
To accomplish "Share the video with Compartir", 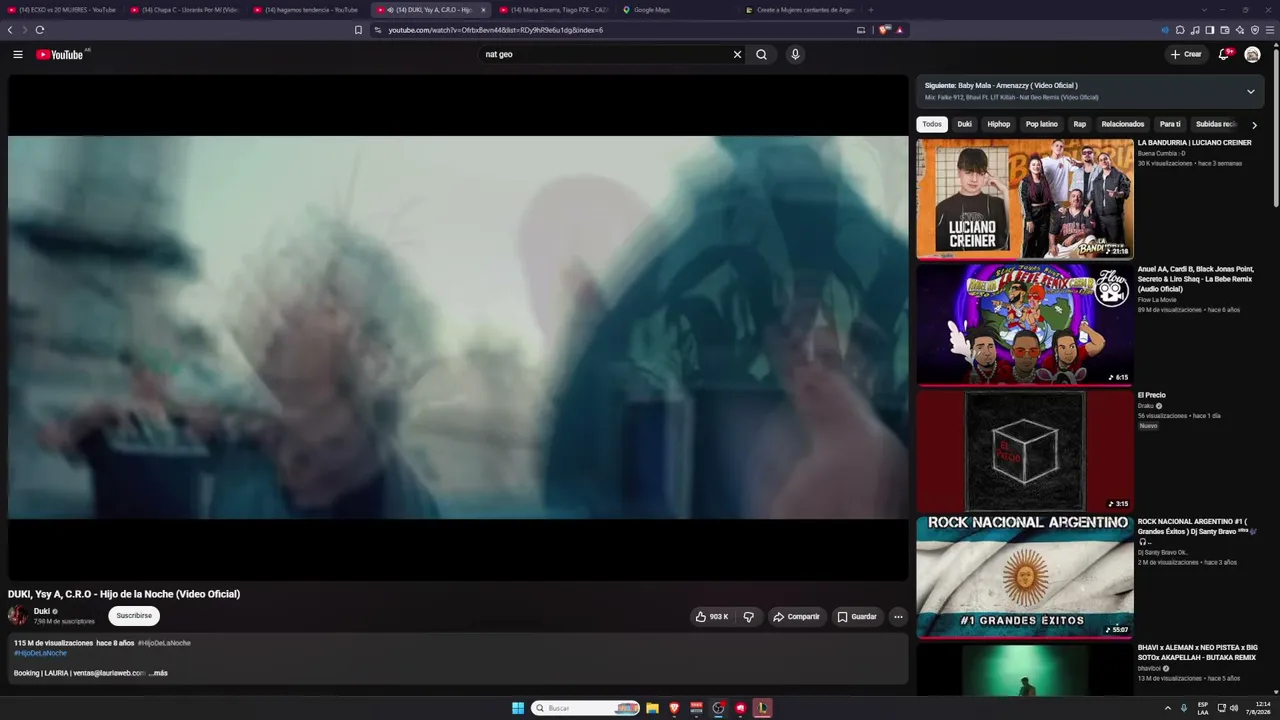I will pyautogui.click(x=797, y=617).
